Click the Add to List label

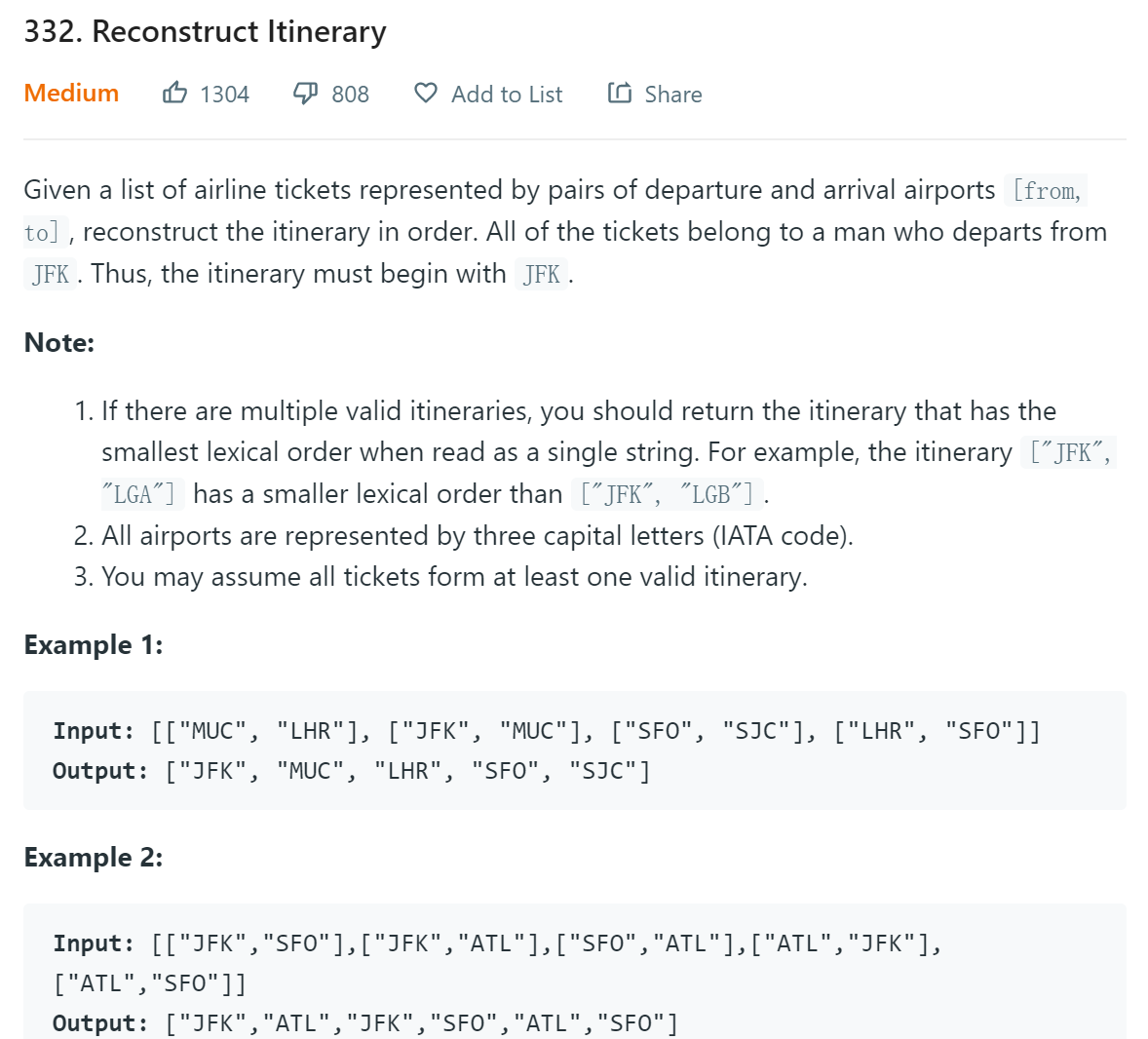pyautogui.click(x=507, y=95)
